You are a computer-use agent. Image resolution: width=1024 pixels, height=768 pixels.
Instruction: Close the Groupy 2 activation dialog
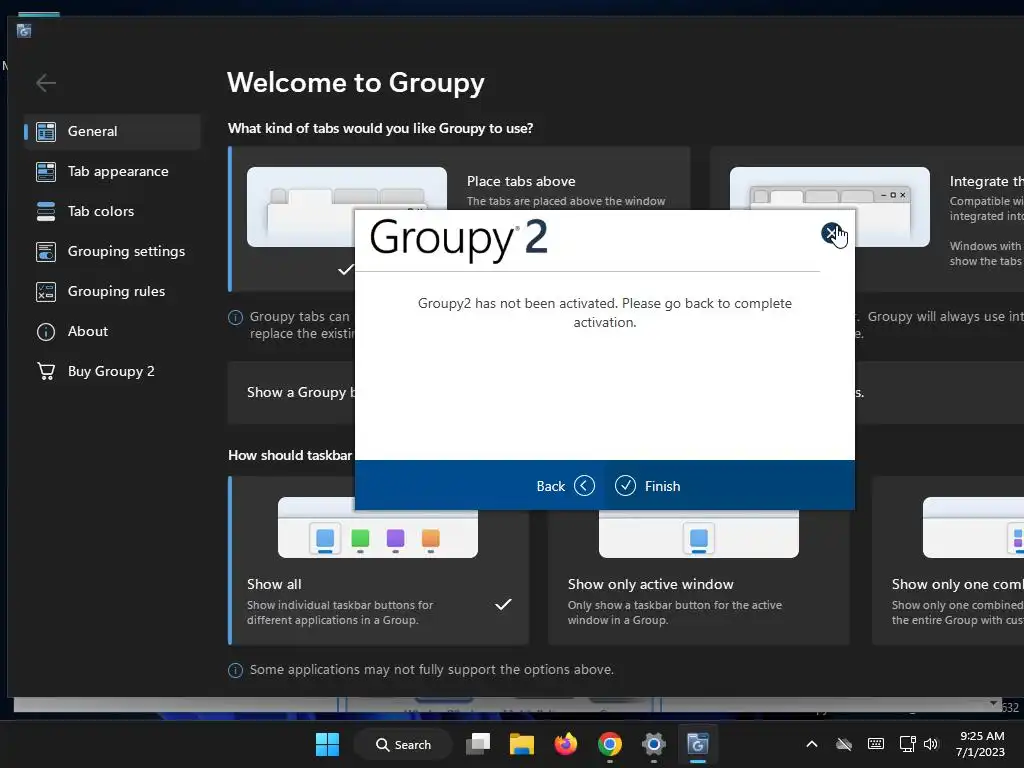point(831,233)
